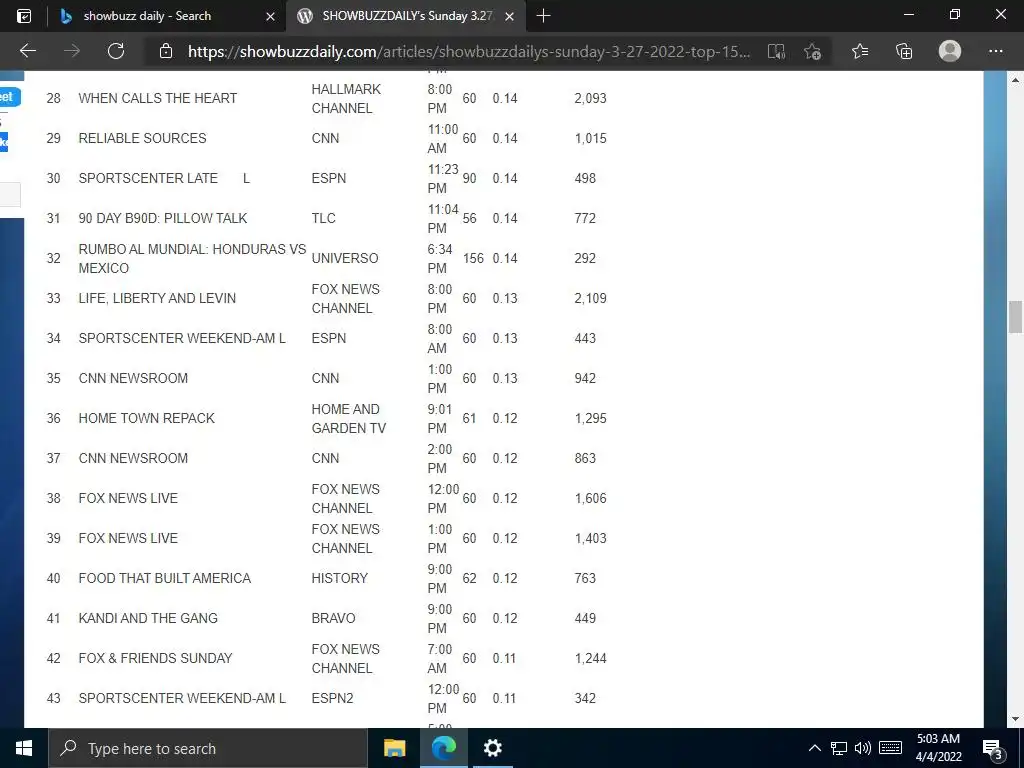Click RUMBO AL MUNDIAL: HONDURAS VS MEXICO

tap(192, 258)
